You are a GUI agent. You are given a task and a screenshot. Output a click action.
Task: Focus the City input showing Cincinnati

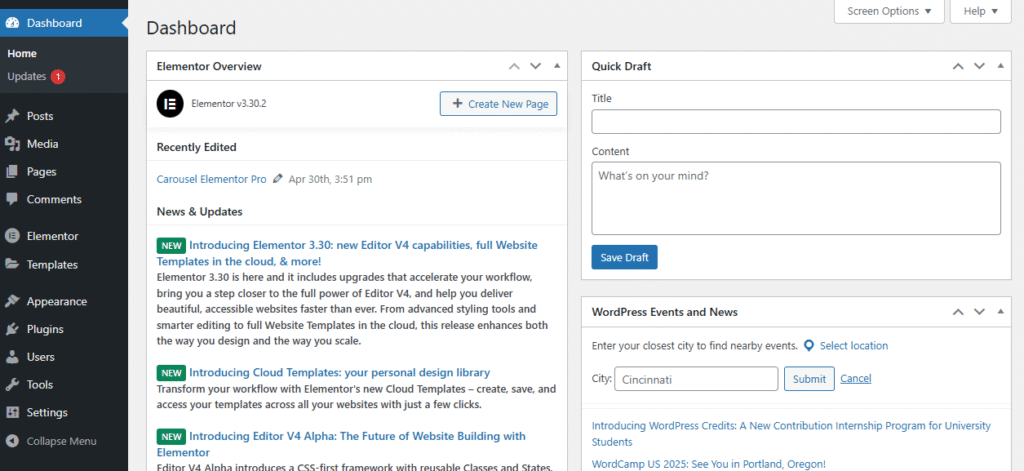tap(696, 379)
